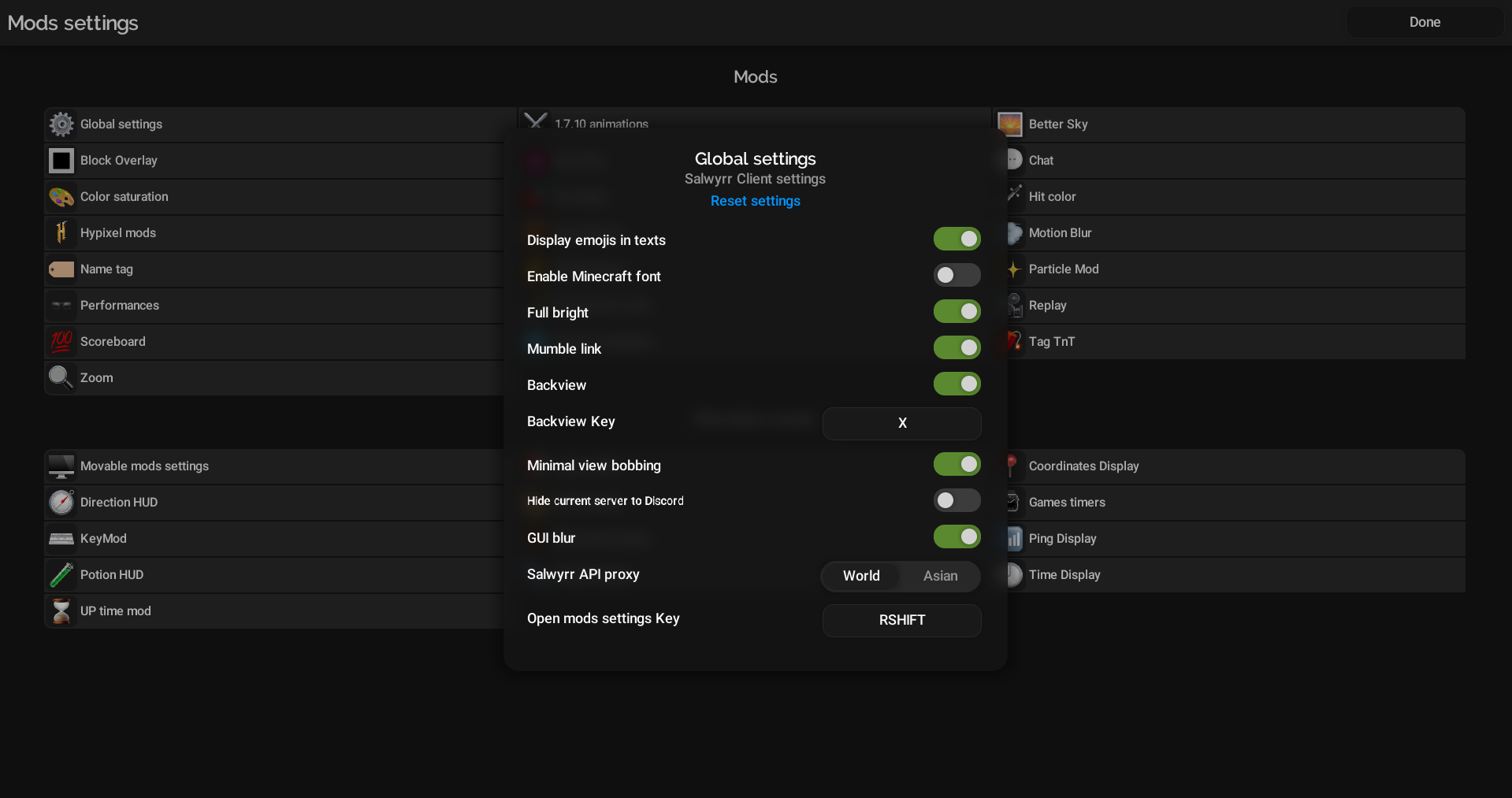
Task: Click the Global settings gear icon
Action: (x=61, y=124)
